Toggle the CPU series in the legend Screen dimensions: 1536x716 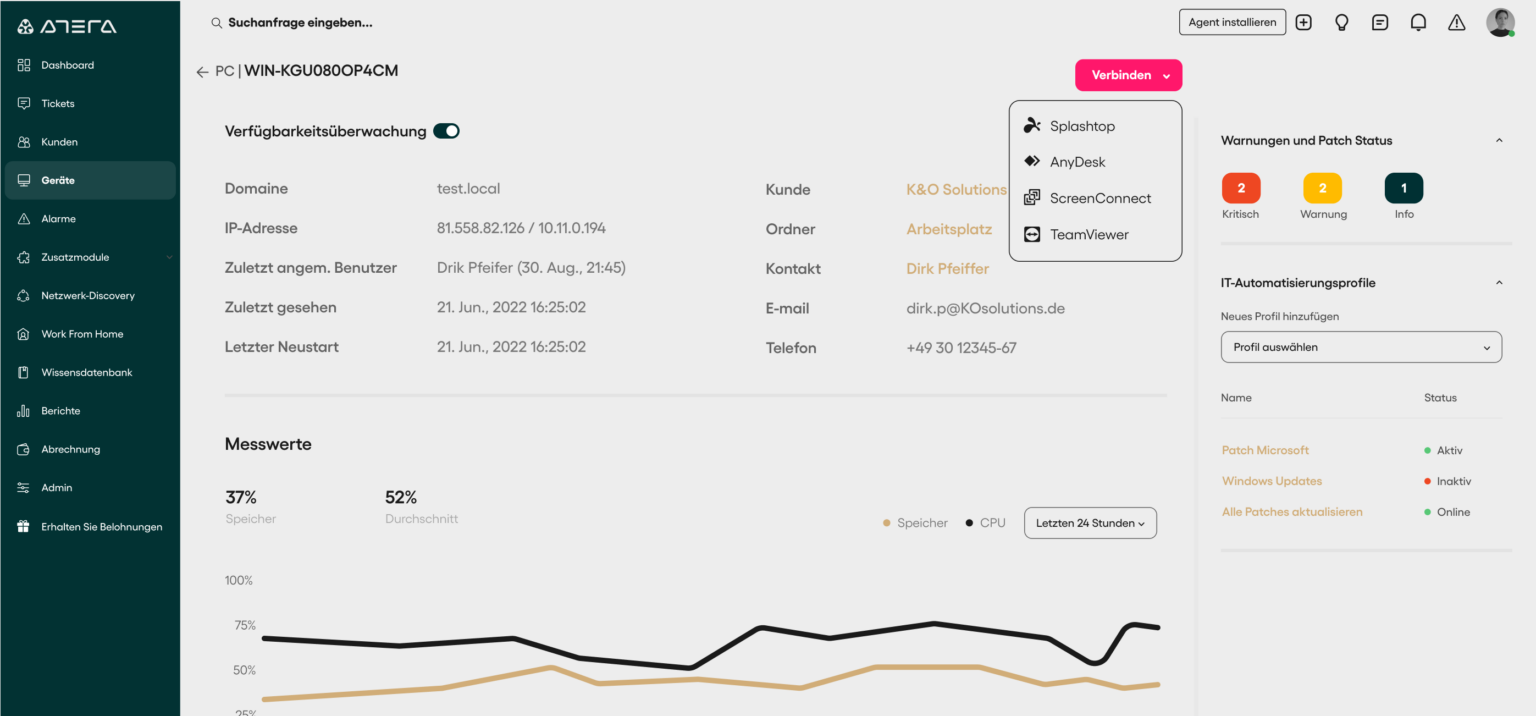tap(984, 522)
